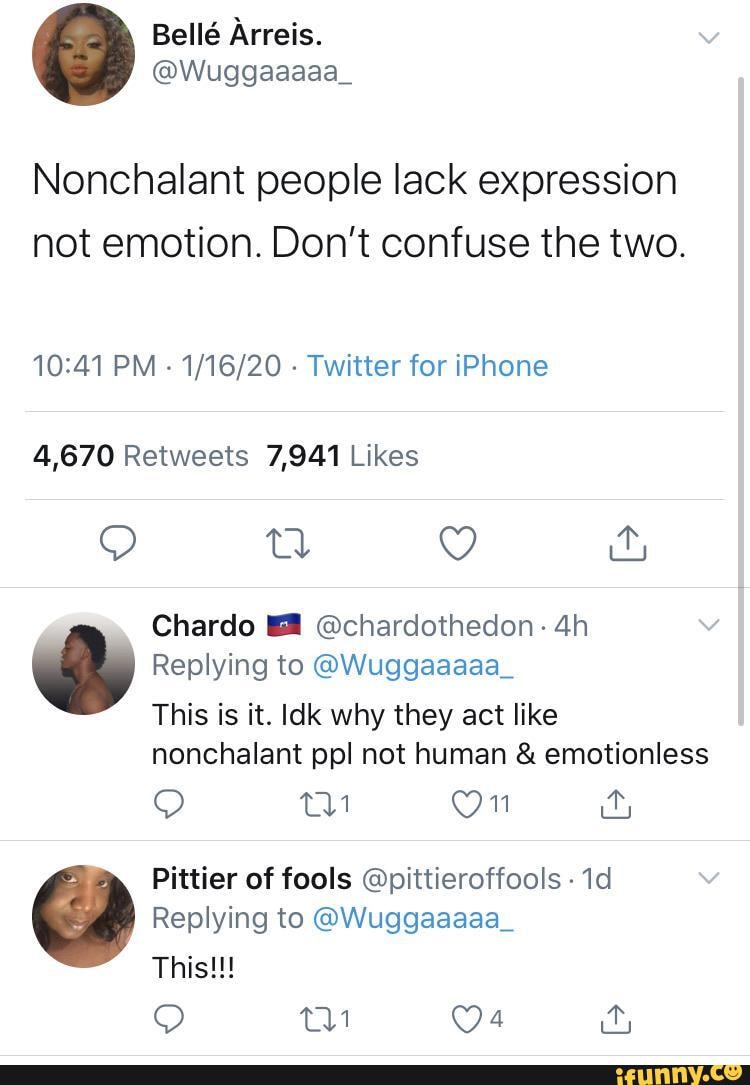
Task: Like Bellé Àrreis's tweet via heart icon
Action: pos(458,543)
